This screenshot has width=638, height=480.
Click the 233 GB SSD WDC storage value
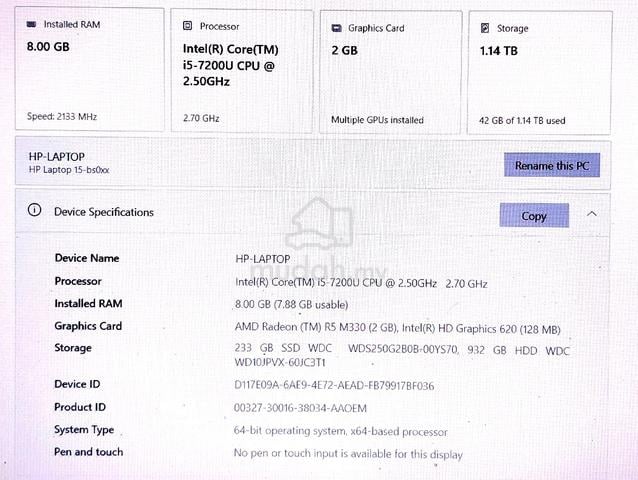click(x=402, y=356)
